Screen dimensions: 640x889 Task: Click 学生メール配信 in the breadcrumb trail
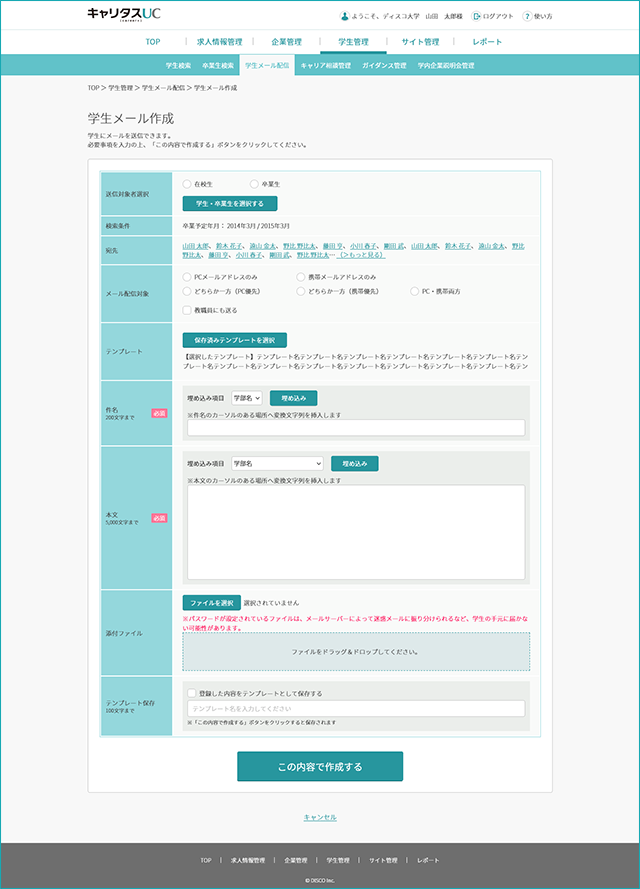tap(163, 88)
